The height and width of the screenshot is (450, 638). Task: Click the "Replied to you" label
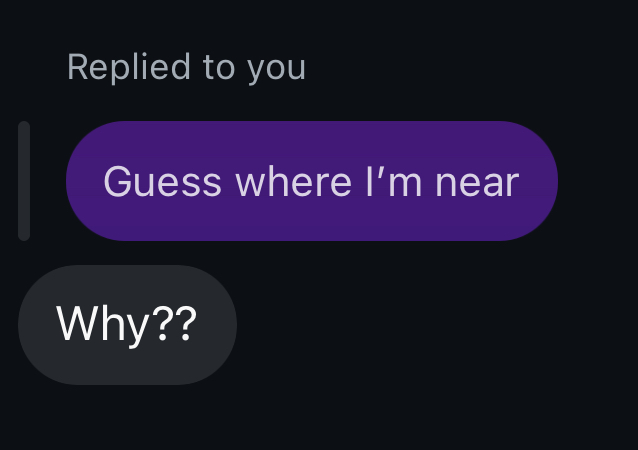point(186,68)
